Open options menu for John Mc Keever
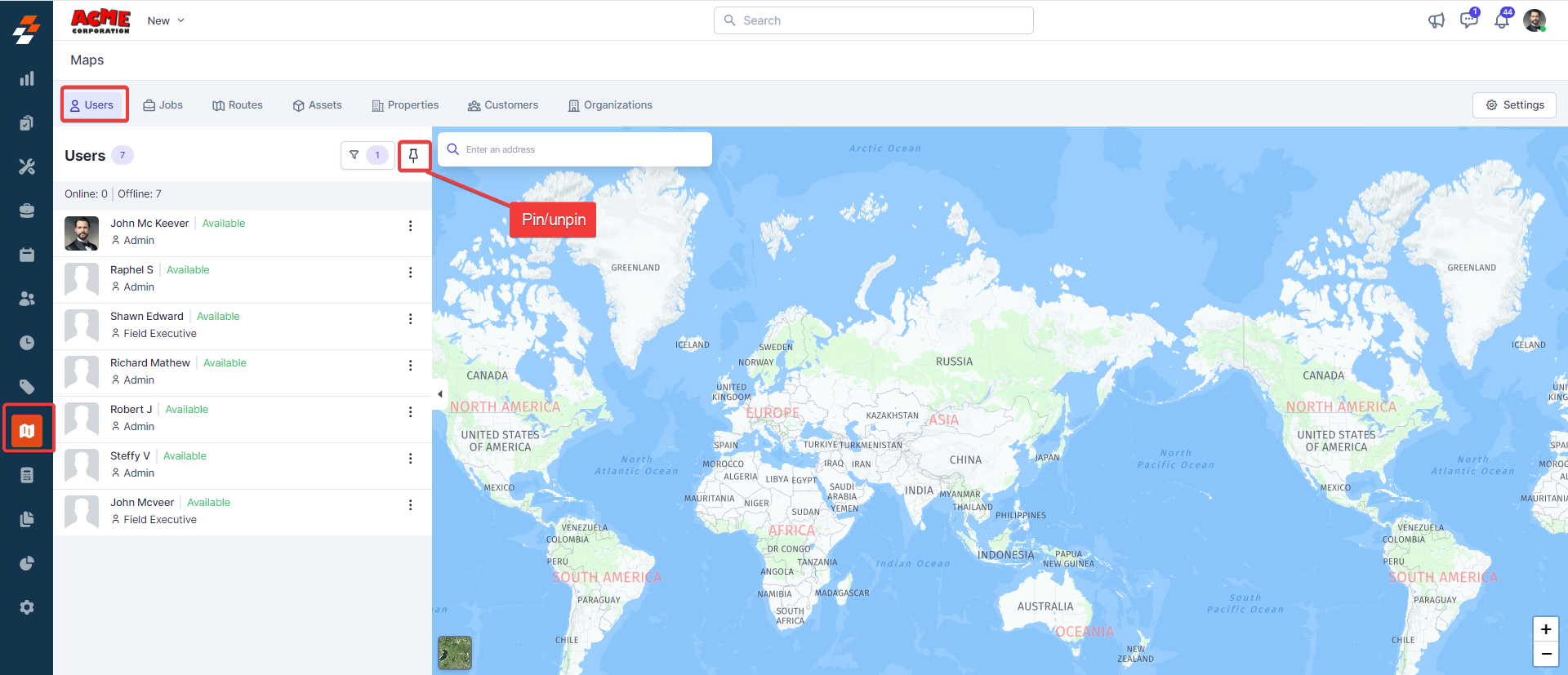 point(410,226)
